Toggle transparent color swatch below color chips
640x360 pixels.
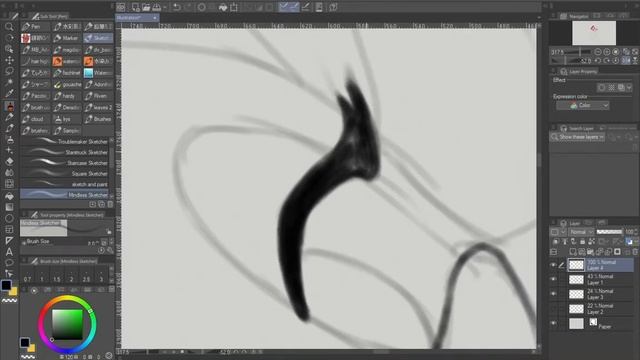coord(9,300)
